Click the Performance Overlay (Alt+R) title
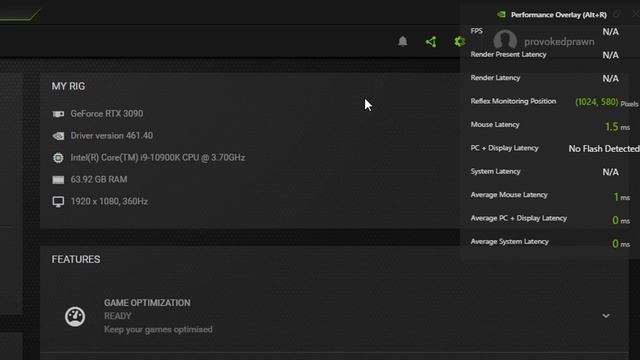640x360 pixels. click(559, 15)
